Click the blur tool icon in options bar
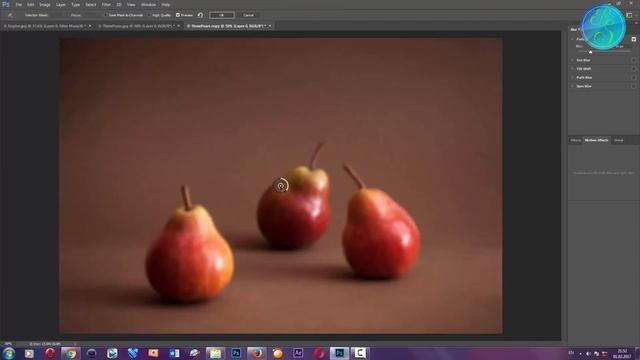The height and width of the screenshot is (360, 640). coord(10,15)
